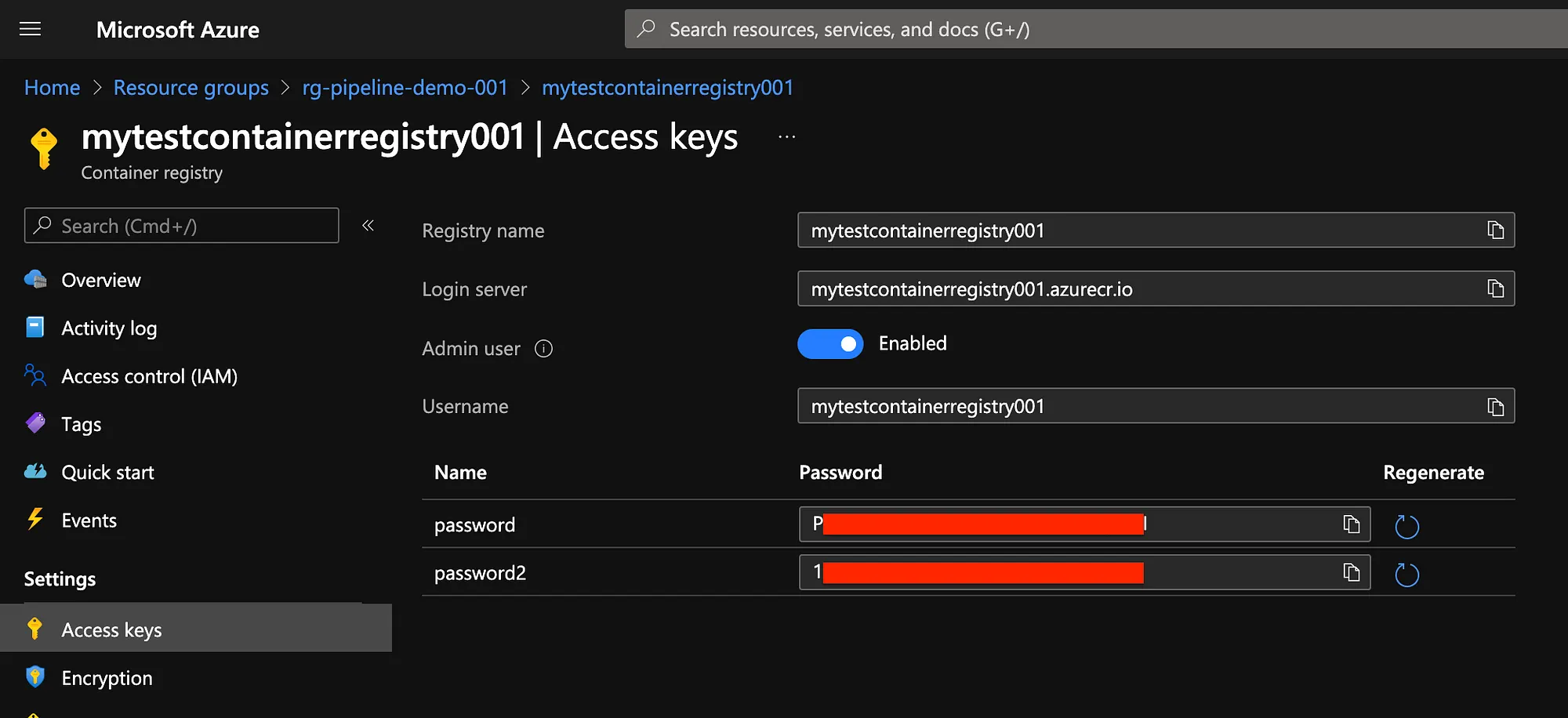Disable the Admin user toggle
Viewport: 1568px width, 718px height.
click(x=830, y=344)
